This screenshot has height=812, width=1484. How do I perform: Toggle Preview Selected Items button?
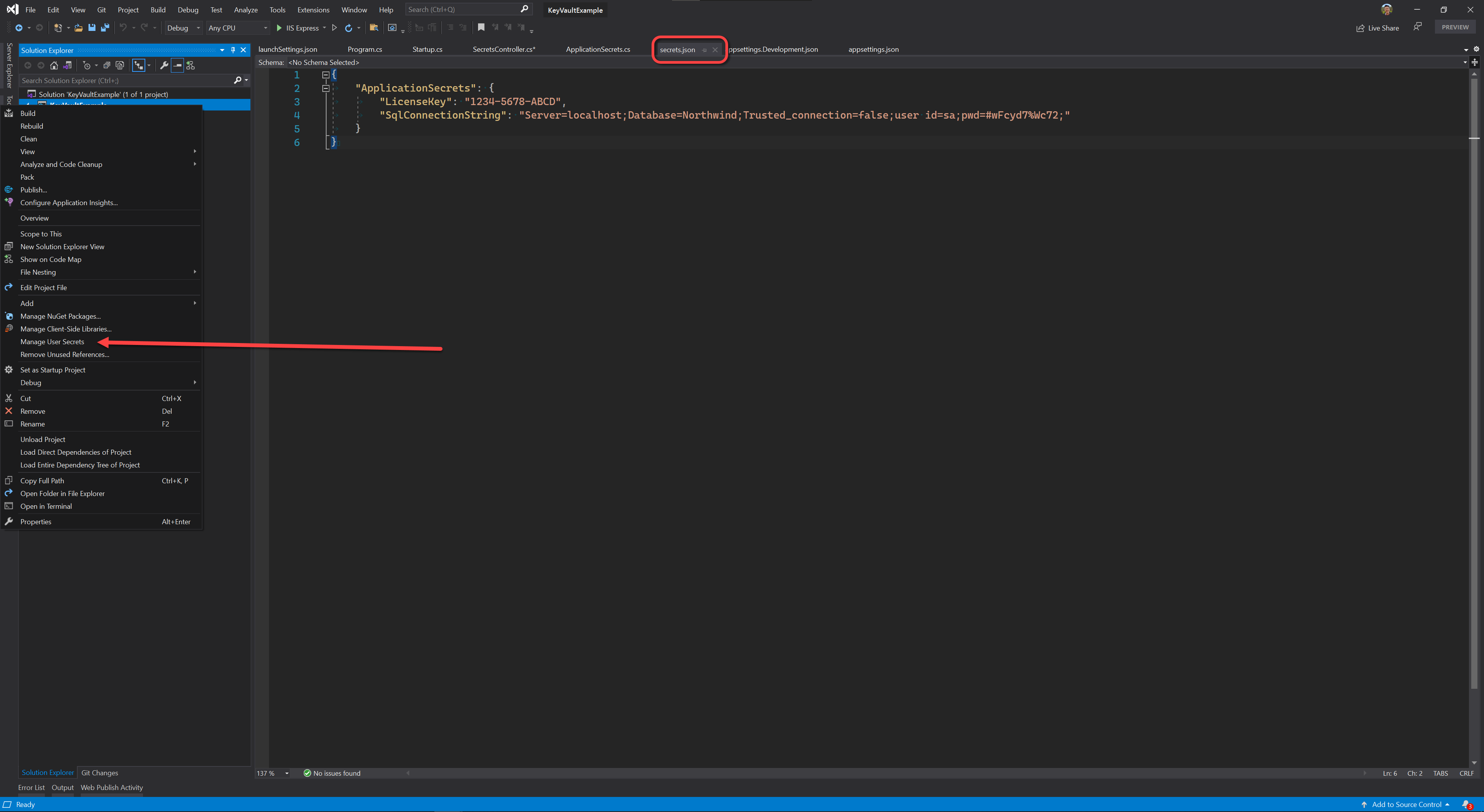coord(177,65)
